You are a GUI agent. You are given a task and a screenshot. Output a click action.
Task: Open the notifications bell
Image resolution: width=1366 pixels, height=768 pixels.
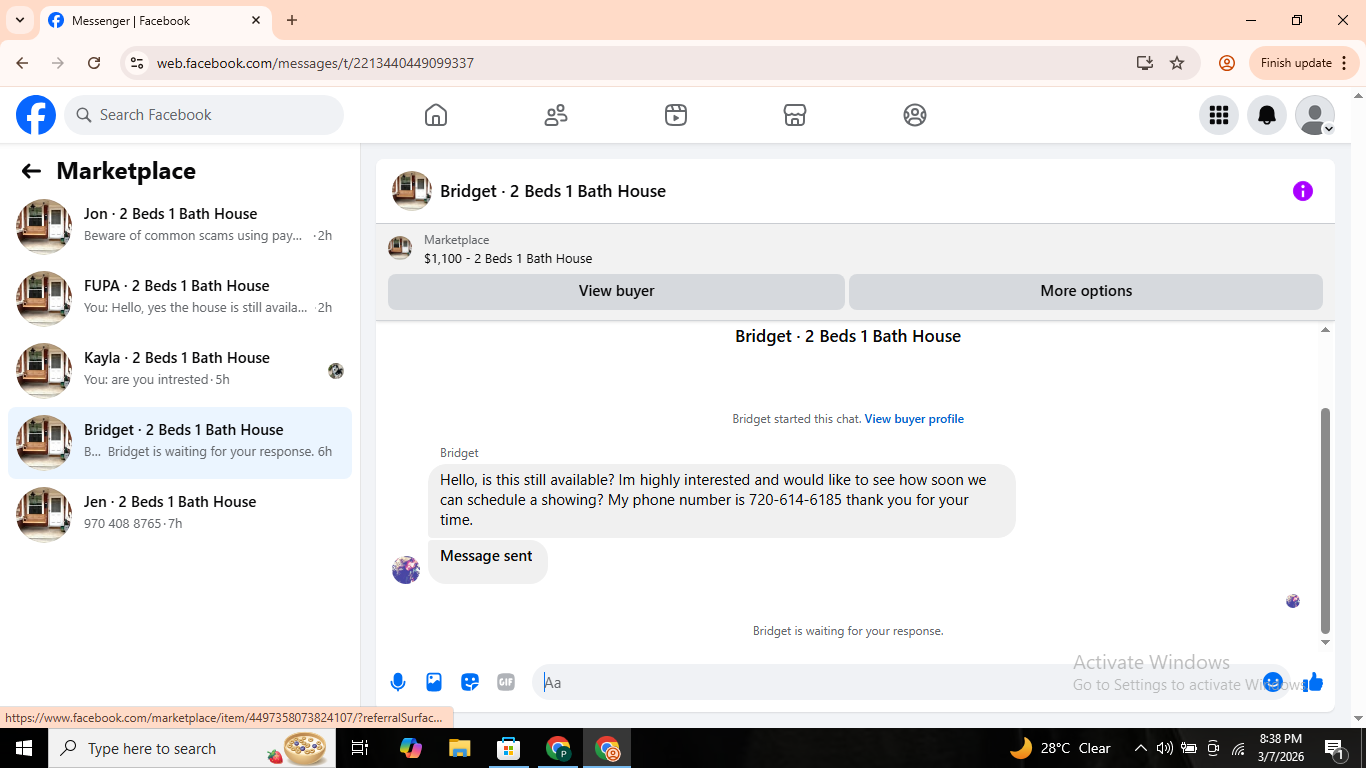1267,115
